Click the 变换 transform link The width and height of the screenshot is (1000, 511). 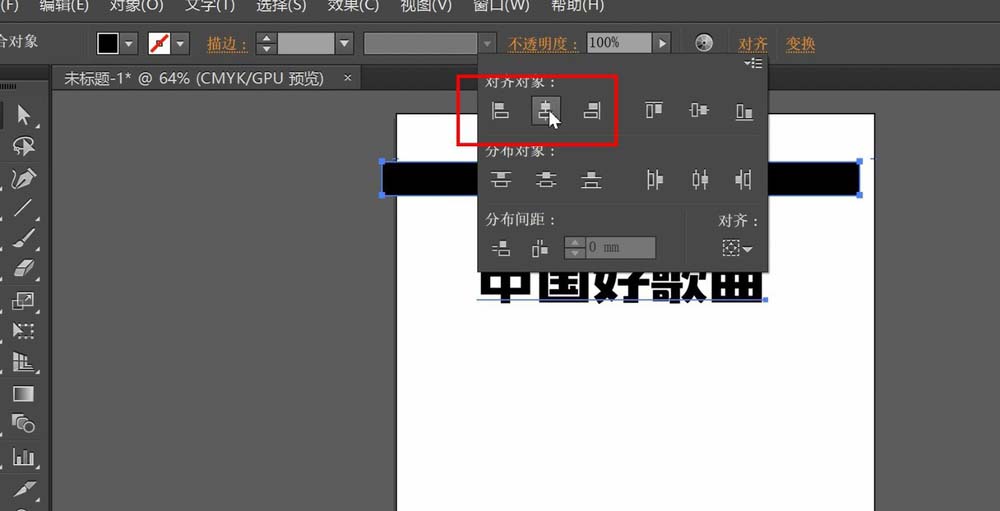click(x=800, y=44)
